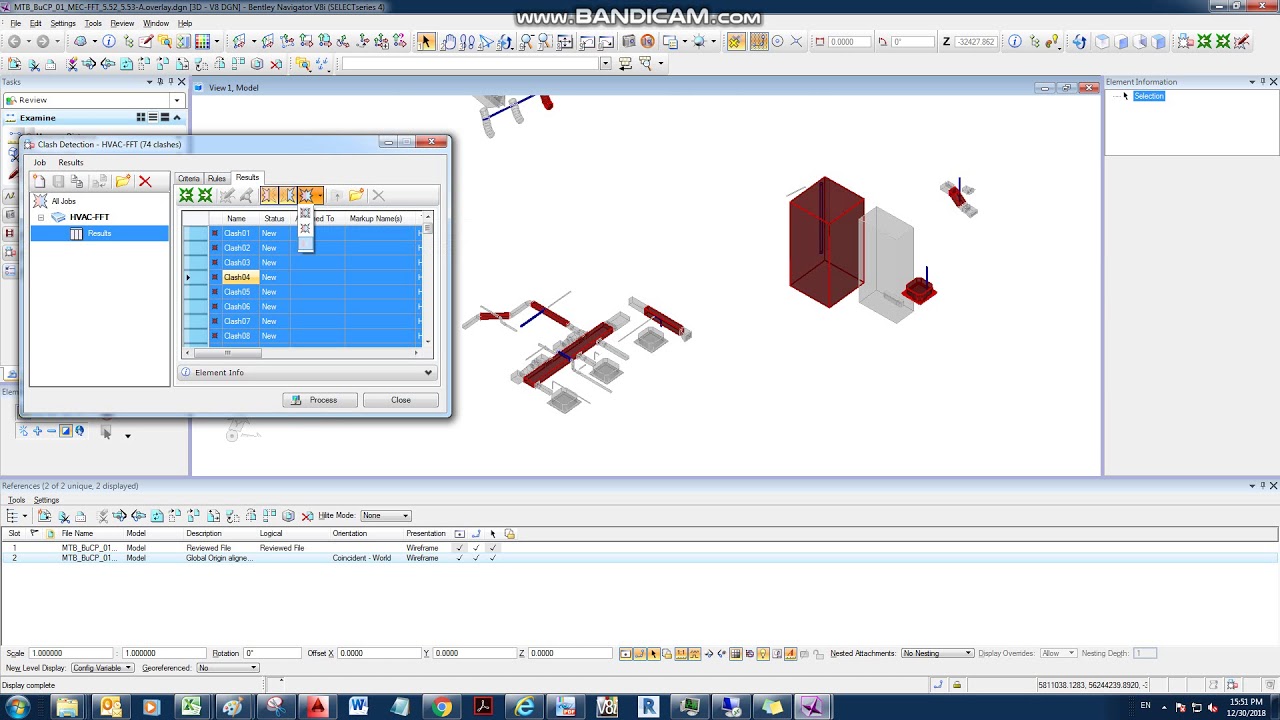The width and height of the screenshot is (1280, 720).
Task: Open yellow folder icon in Results toolbar
Action: (356, 195)
